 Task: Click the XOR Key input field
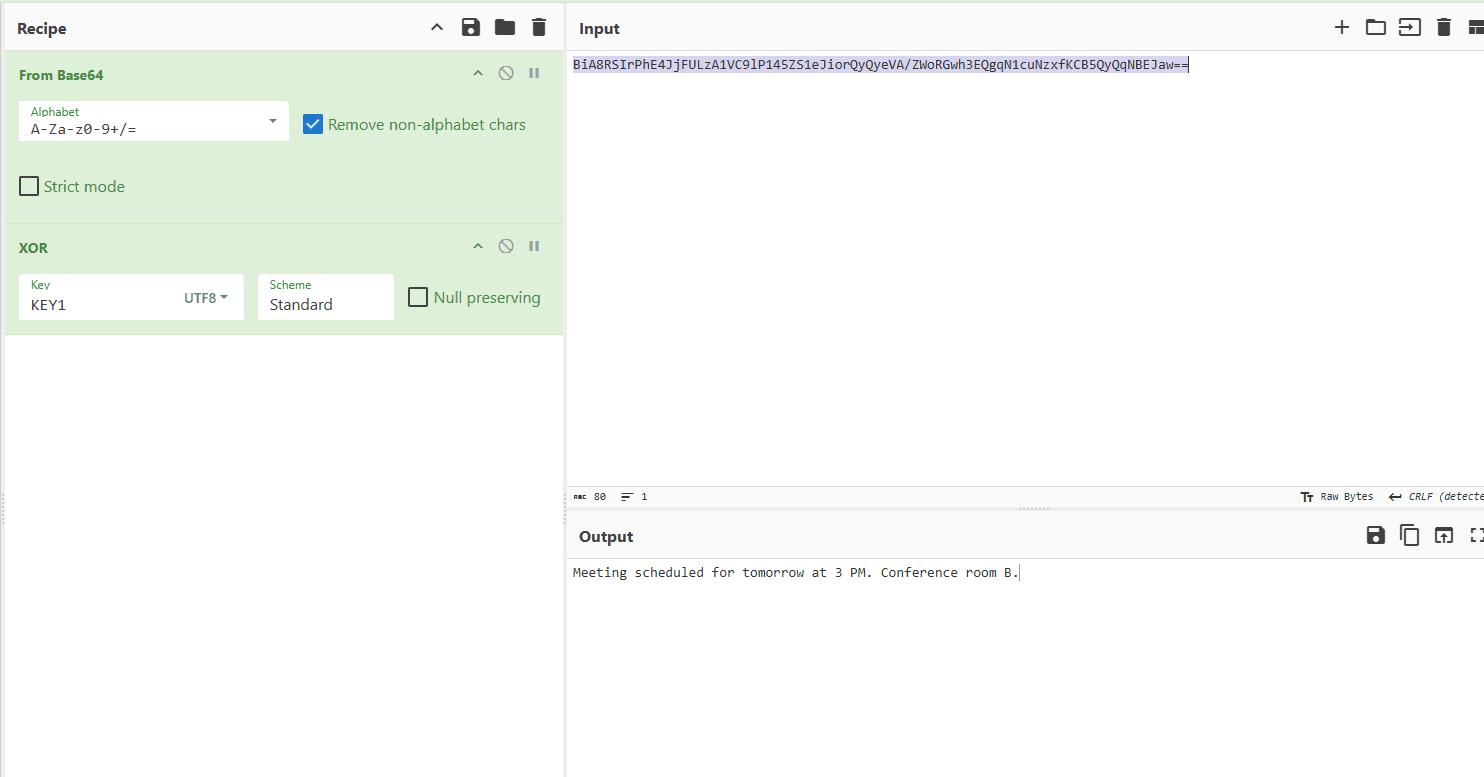pos(100,305)
